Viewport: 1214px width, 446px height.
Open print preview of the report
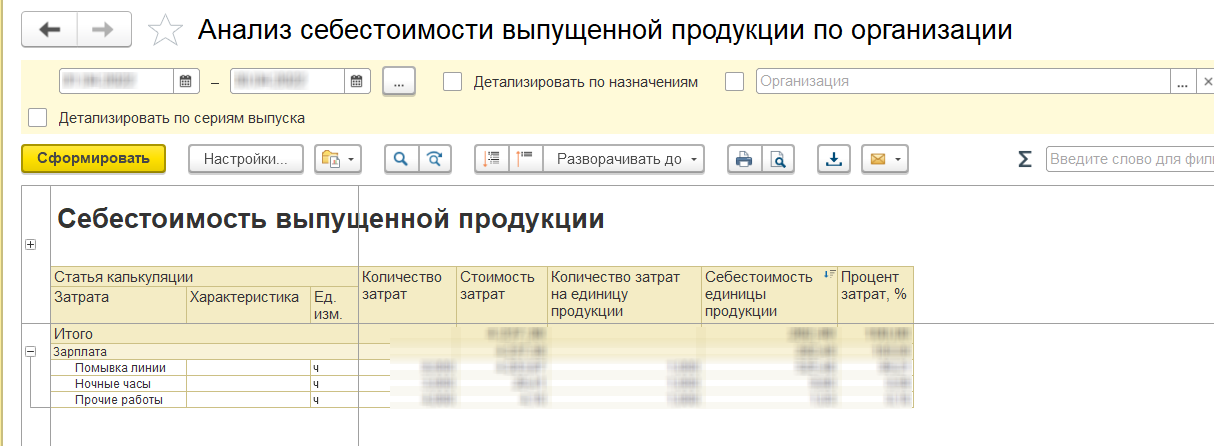[x=777, y=159]
